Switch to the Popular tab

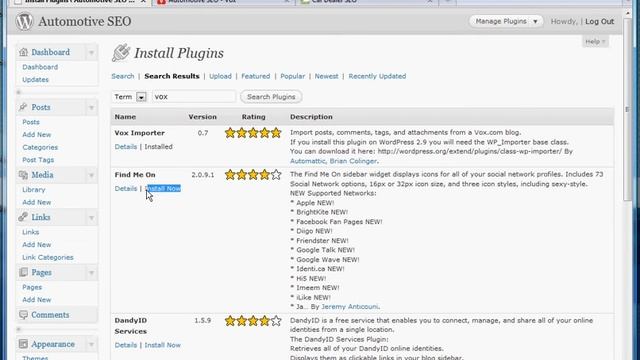(x=293, y=76)
